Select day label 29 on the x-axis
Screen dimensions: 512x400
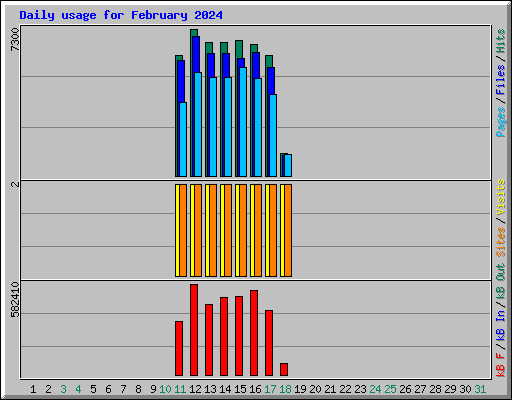450,389
